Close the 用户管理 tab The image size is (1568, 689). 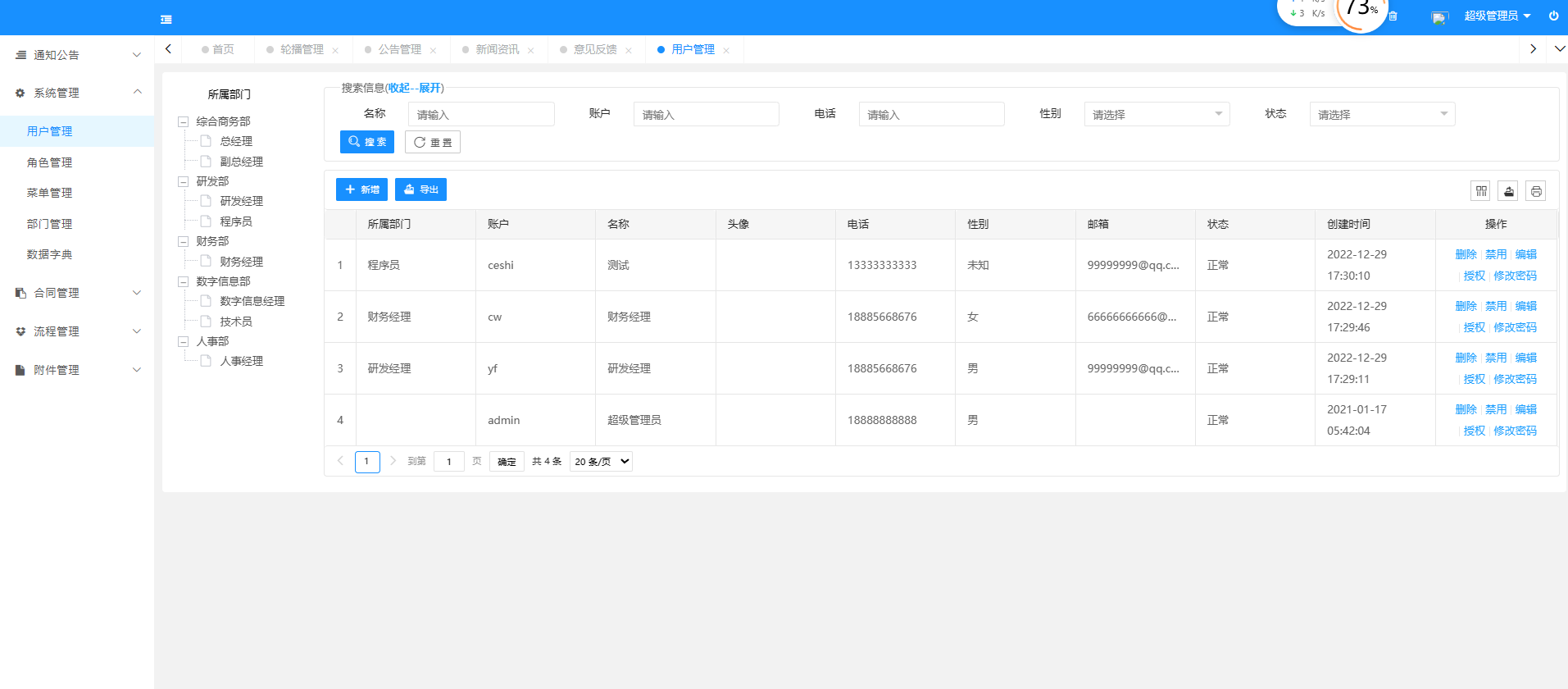(x=726, y=51)
